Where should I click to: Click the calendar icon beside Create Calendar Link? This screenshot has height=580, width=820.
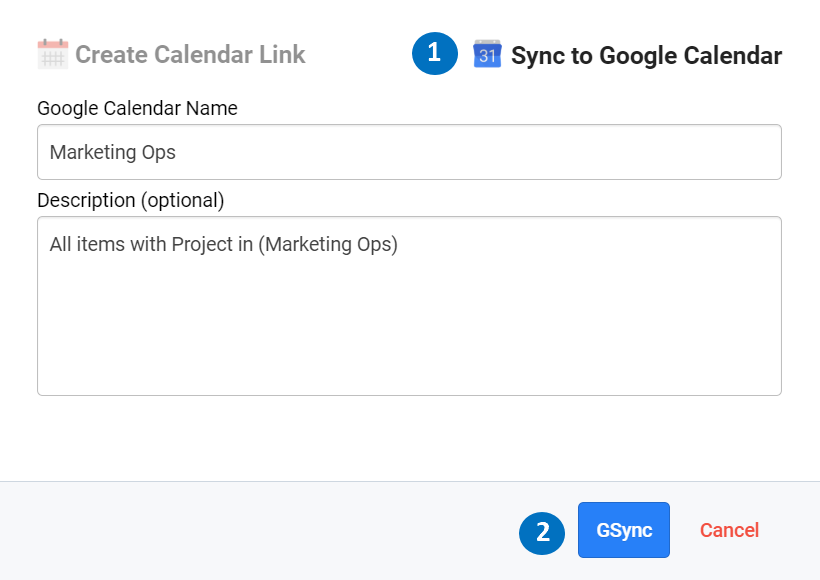pyautogui.click(x=52, y=53)
